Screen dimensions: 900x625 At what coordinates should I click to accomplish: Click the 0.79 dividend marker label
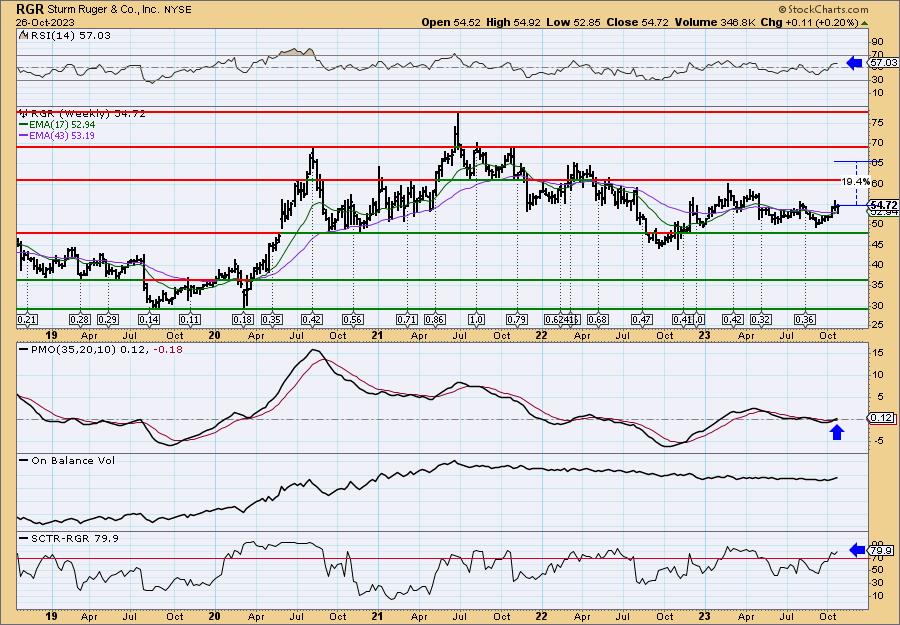[517, 319]
